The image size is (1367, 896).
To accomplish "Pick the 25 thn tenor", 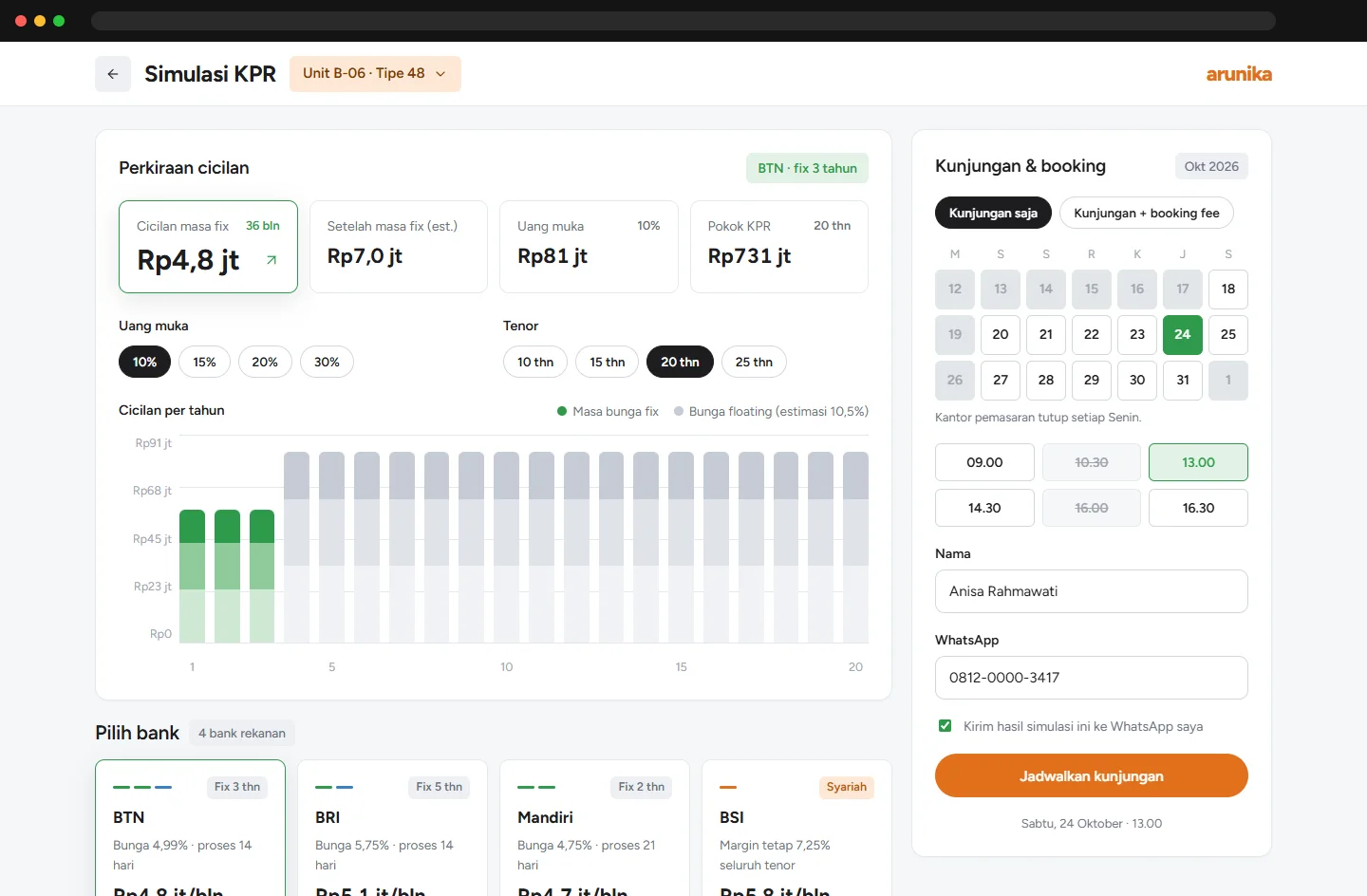I will [x=754, y=362].
